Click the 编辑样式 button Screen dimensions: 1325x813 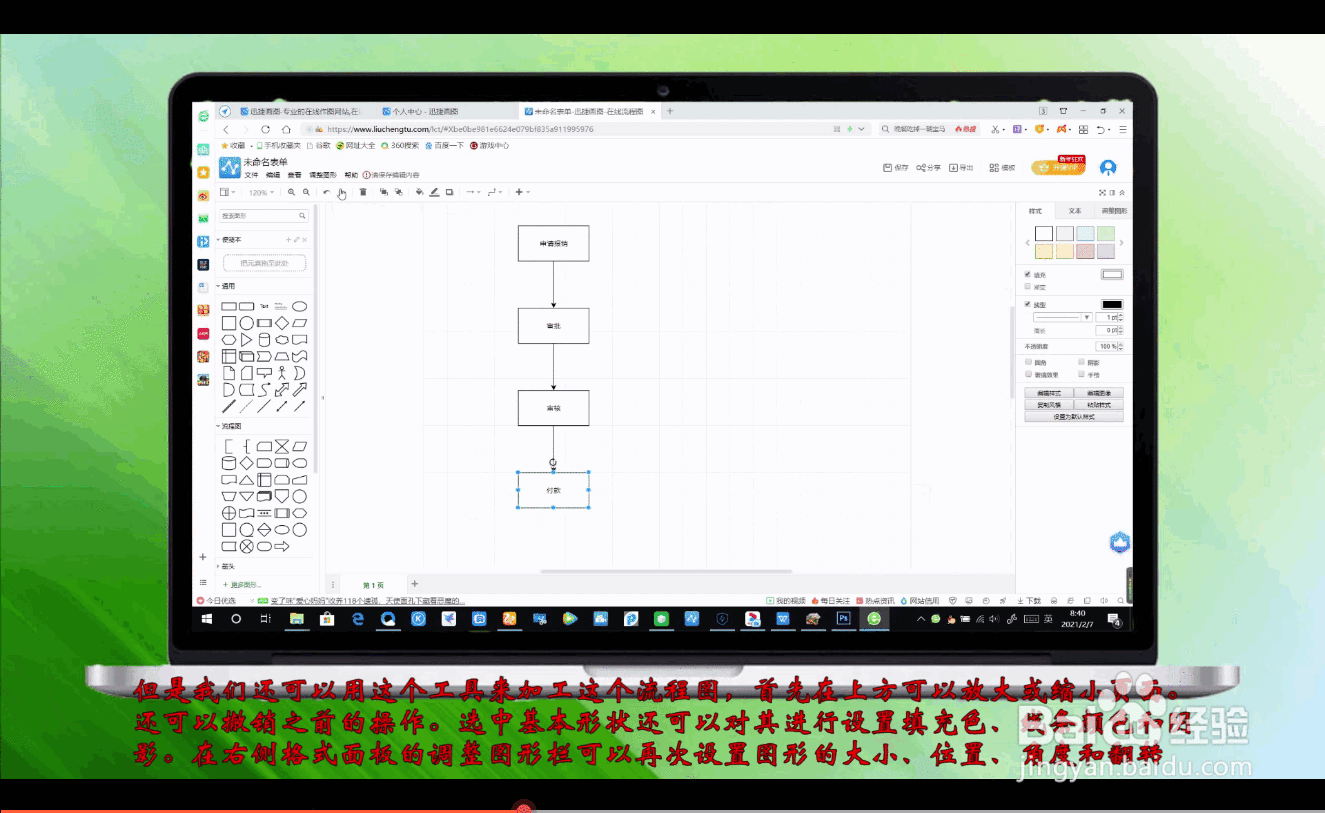(1049, 393)
